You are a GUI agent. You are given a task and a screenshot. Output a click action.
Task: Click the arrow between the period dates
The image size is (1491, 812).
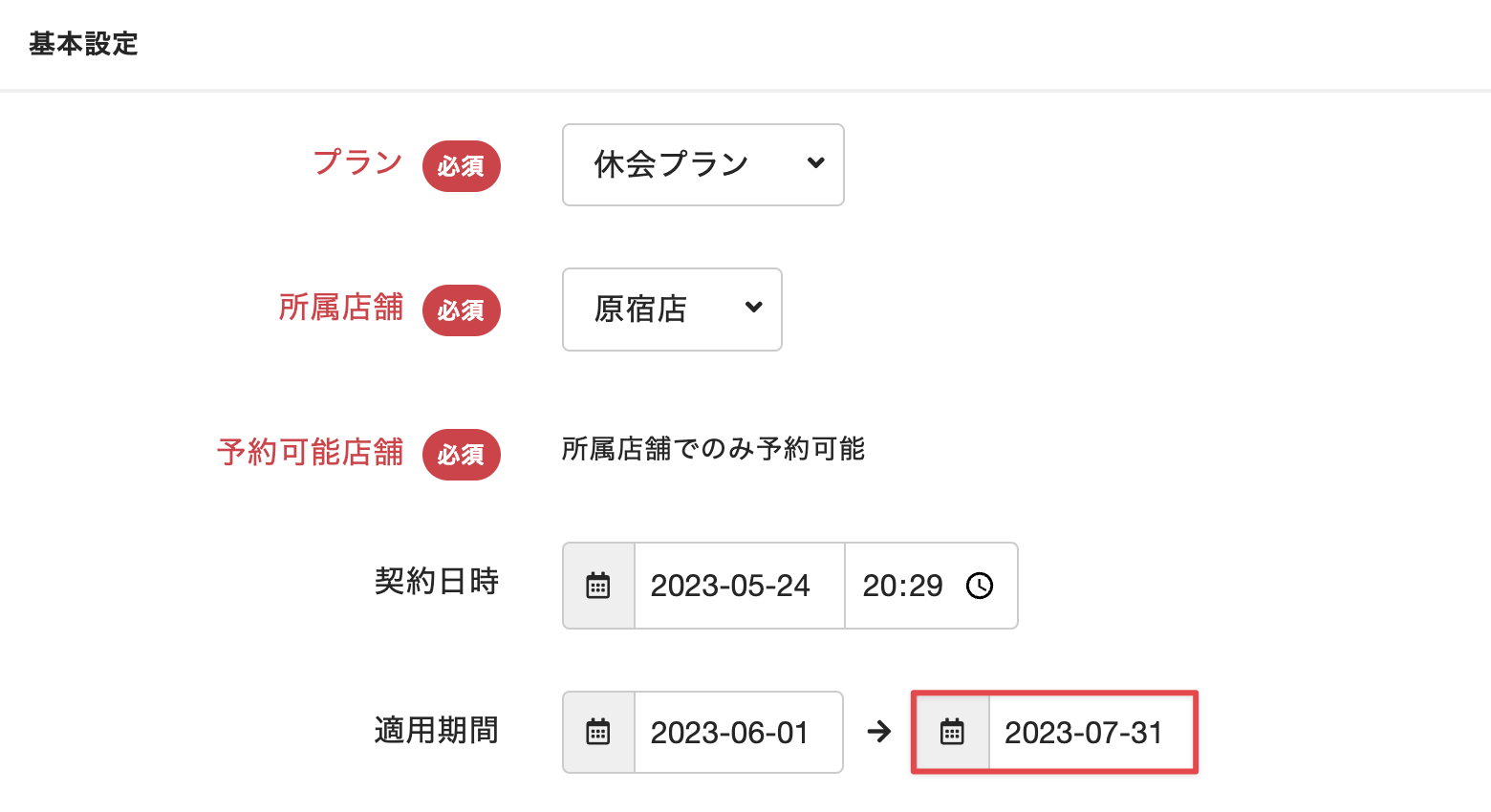pyautogui.click(x=878, y=733)
